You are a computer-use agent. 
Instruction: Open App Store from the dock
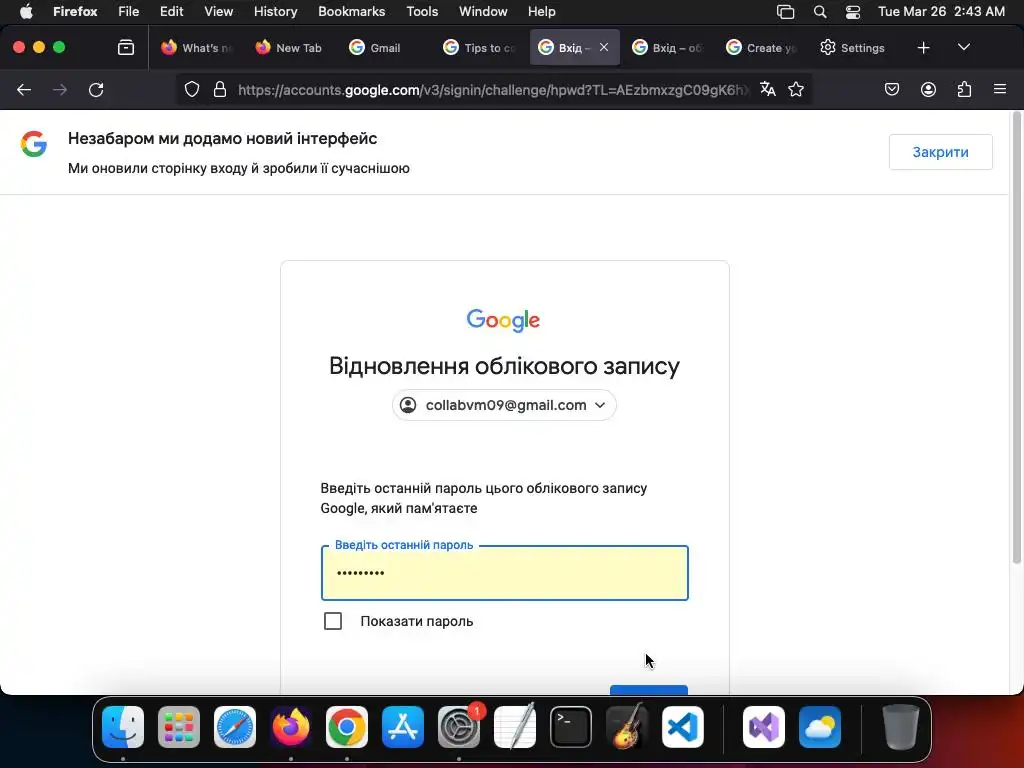tap(403, 727)
